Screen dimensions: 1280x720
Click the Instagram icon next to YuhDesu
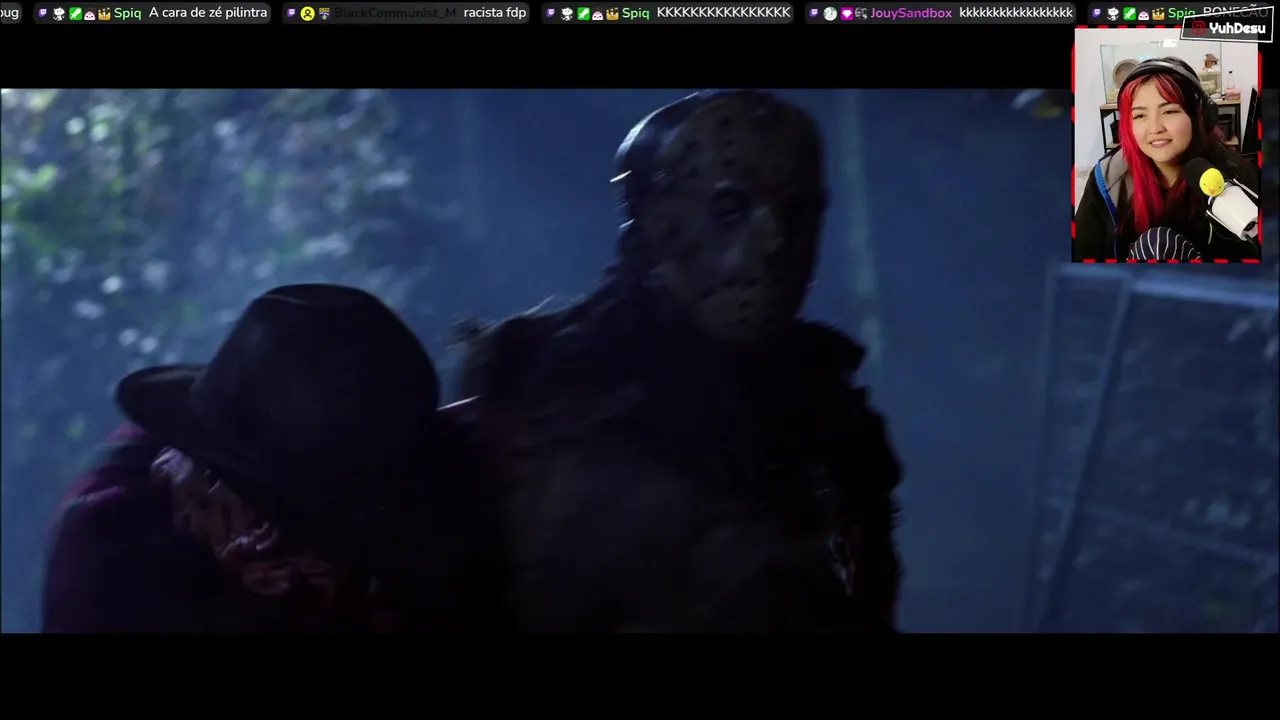point(1201,29)
